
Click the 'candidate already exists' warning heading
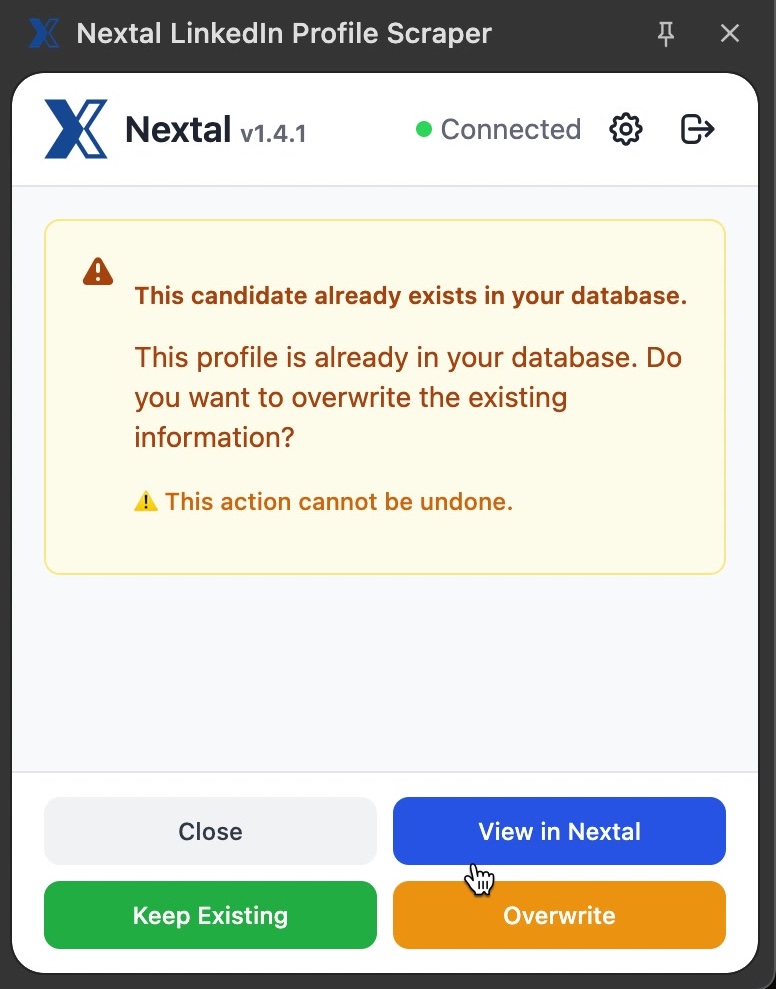point(410,296)
